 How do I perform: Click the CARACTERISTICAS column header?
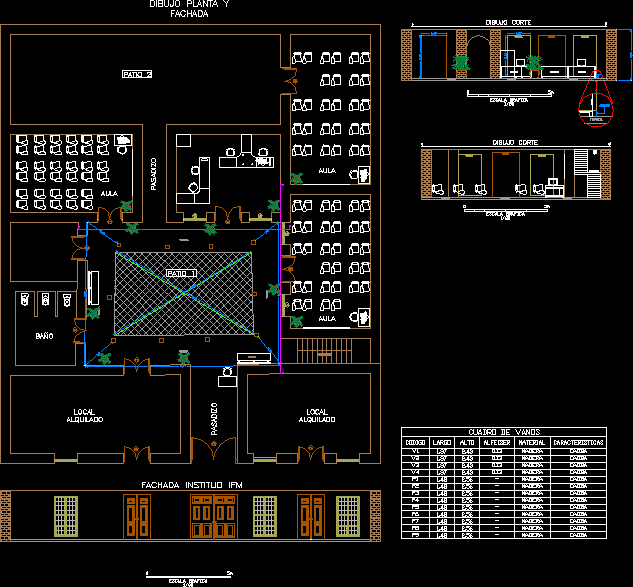point(579,441)
